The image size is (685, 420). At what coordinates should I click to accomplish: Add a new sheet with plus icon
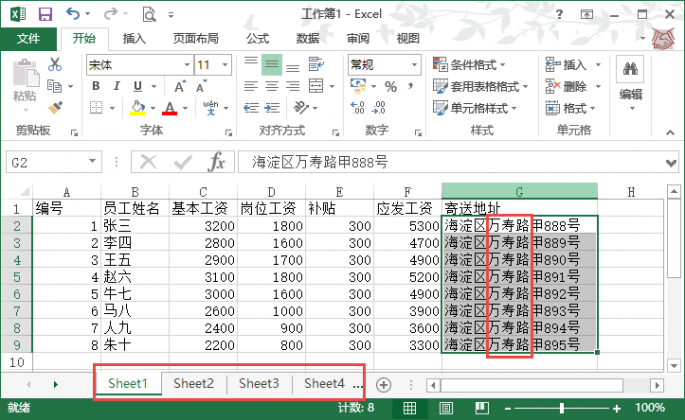pos(383,384)
